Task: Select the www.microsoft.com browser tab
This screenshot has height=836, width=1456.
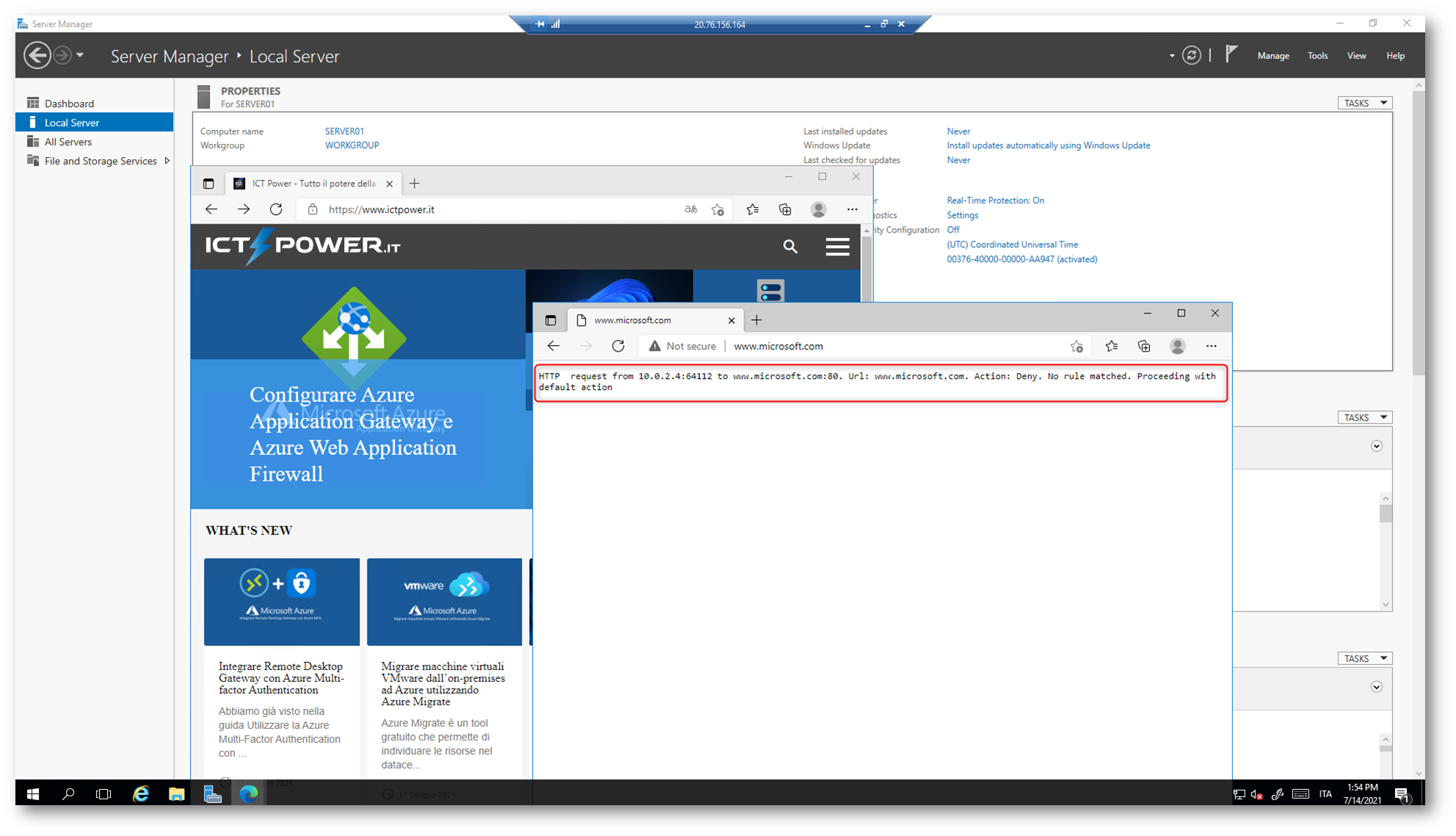Action: [655, 320]
